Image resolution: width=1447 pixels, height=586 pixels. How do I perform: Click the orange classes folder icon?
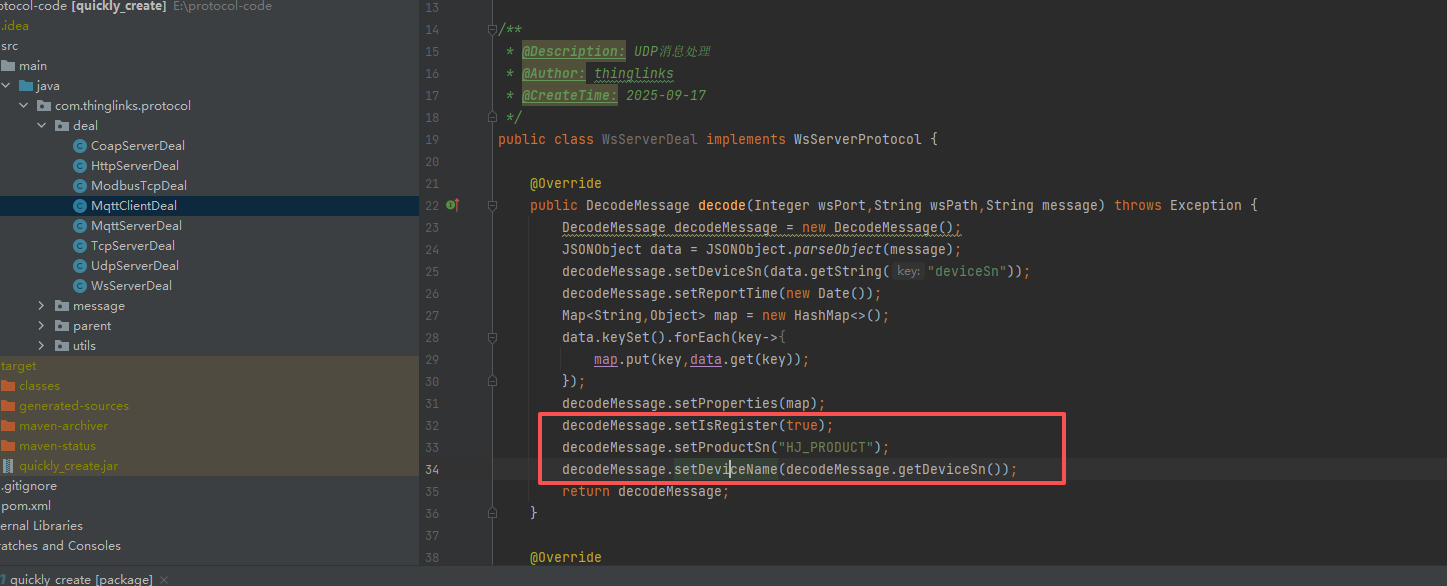point(9,386)
